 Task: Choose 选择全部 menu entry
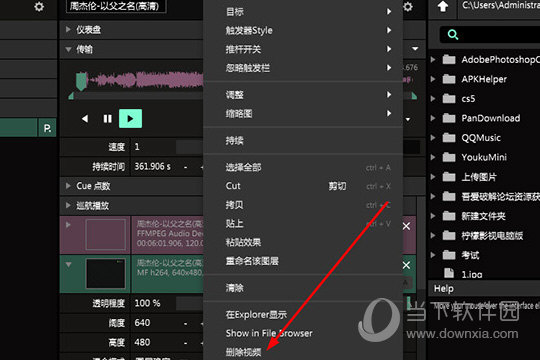point(303,167)
